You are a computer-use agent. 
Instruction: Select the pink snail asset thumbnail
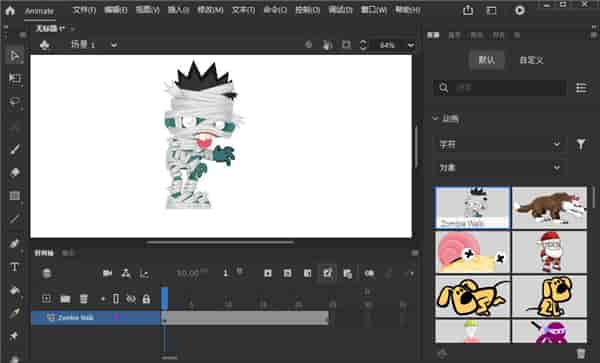tap(473, 252)
